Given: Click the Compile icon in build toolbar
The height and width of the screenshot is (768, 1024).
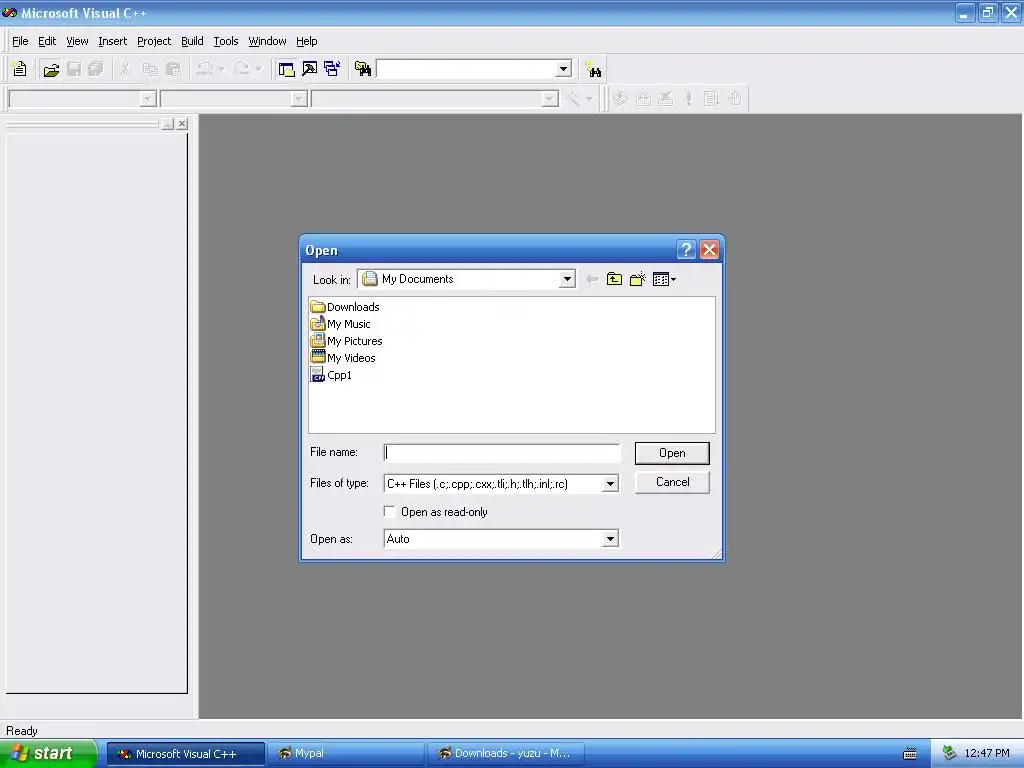Looking at the screenshot, I should pos(620,99).
